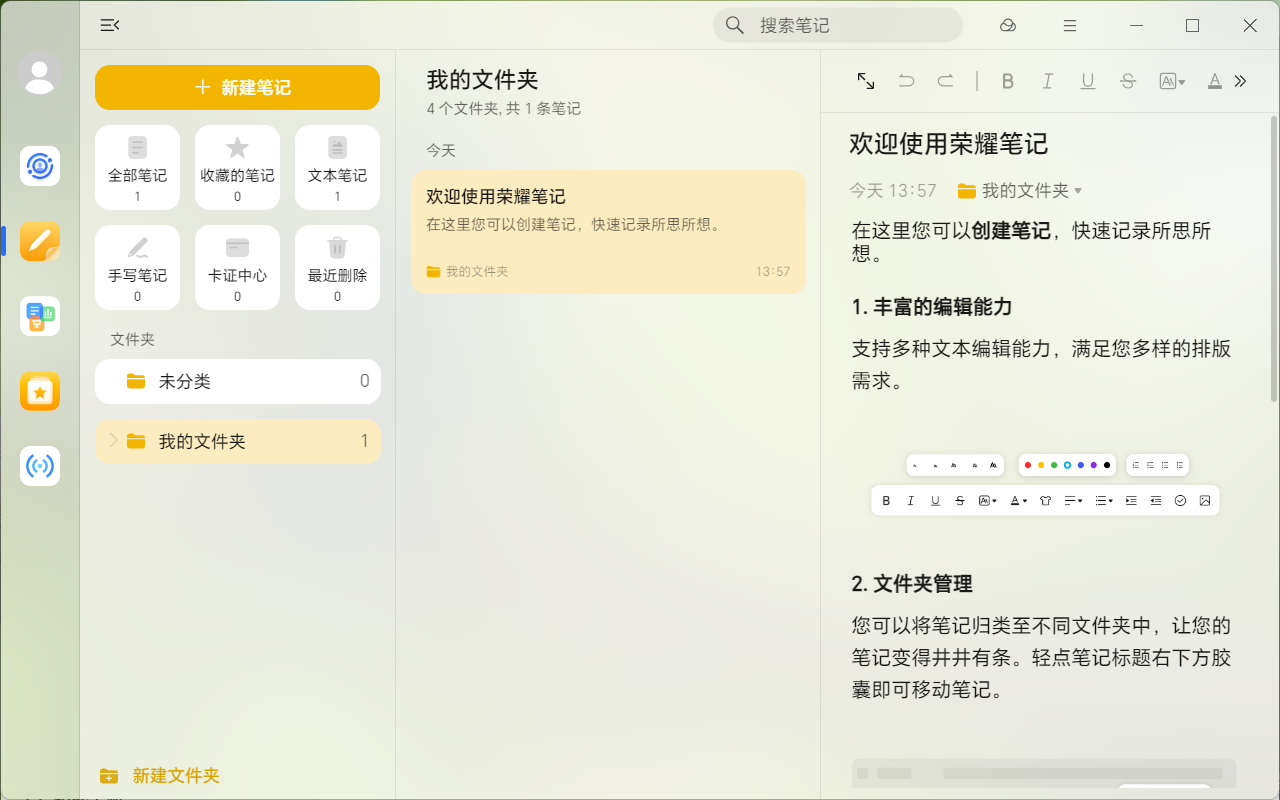Toggle strikethrough formatting
1280x800 pixels.
(x=1128, y=82)
